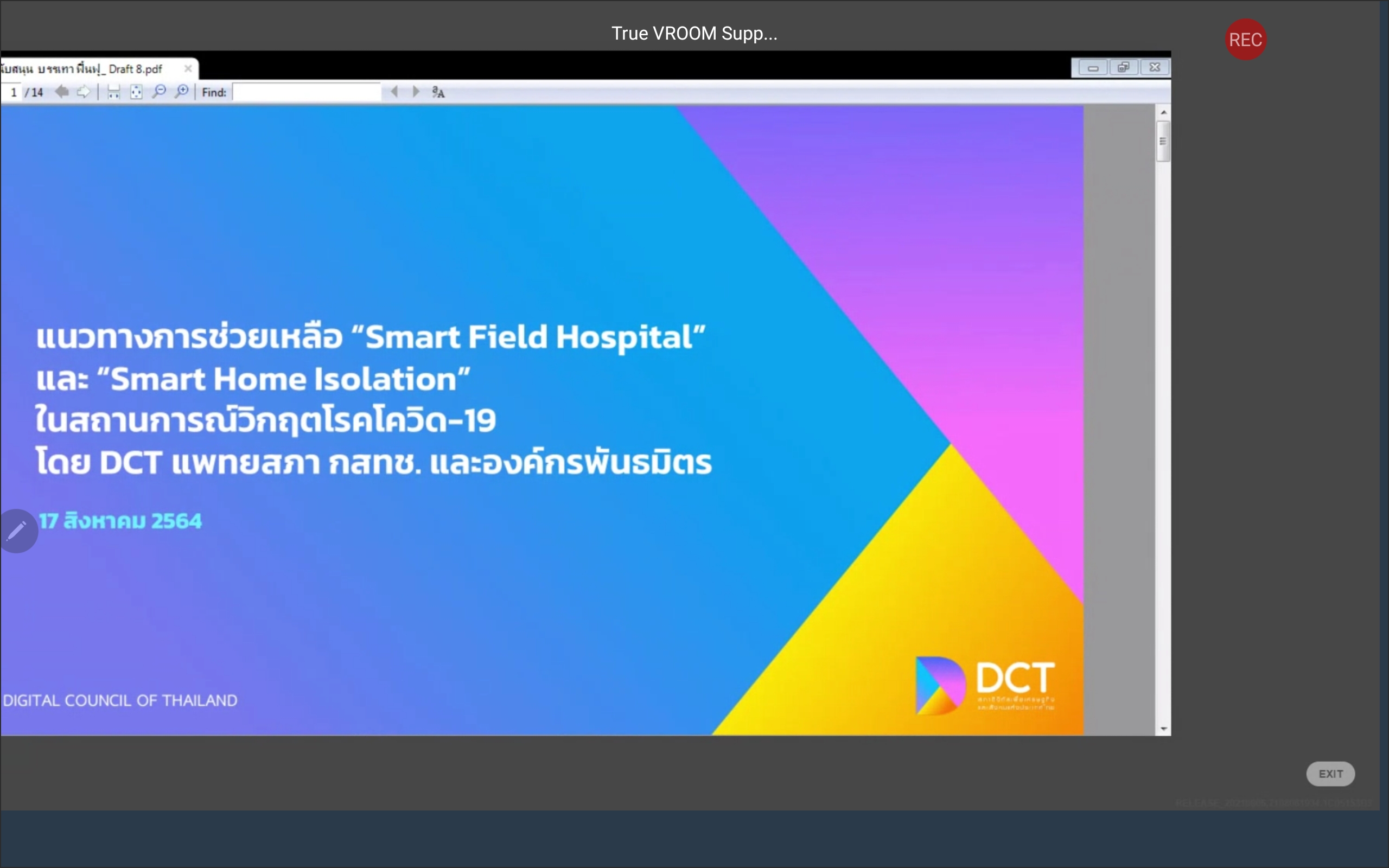Select the fit whole page icon

(x=136, y=92)
